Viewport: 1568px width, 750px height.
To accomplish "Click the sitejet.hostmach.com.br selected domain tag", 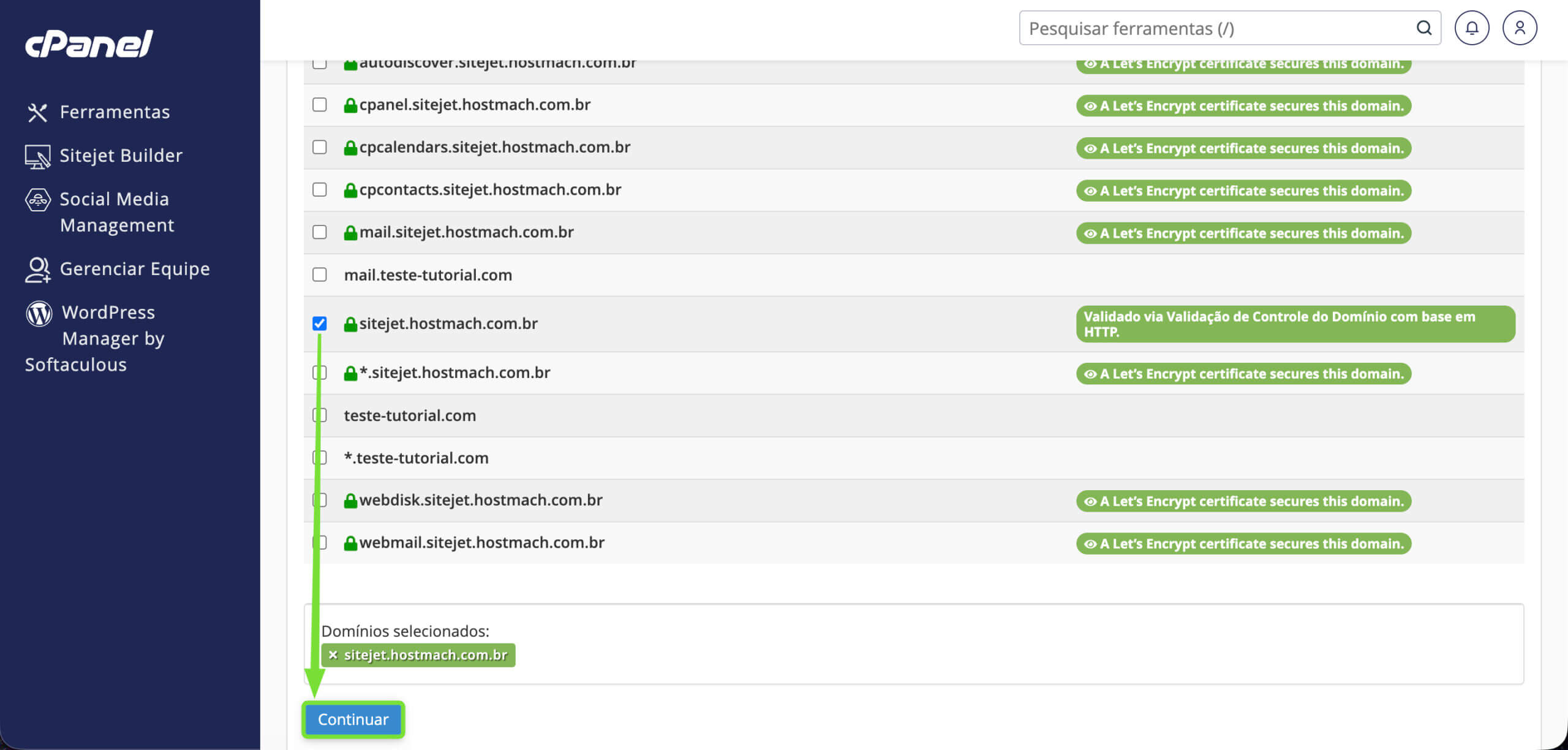I will 418,655.
